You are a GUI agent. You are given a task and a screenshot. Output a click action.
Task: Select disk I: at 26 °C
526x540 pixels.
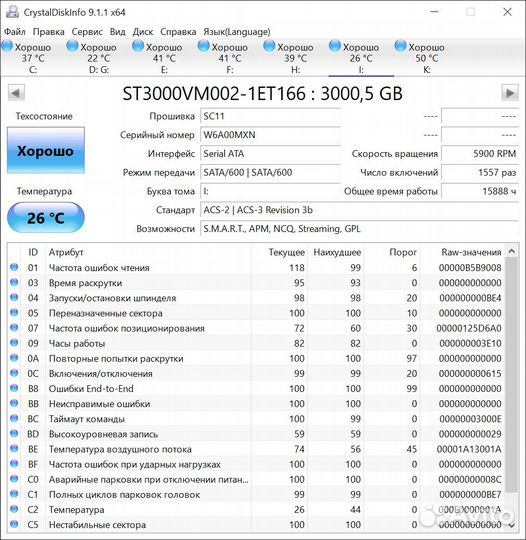(x=361, y=58)
